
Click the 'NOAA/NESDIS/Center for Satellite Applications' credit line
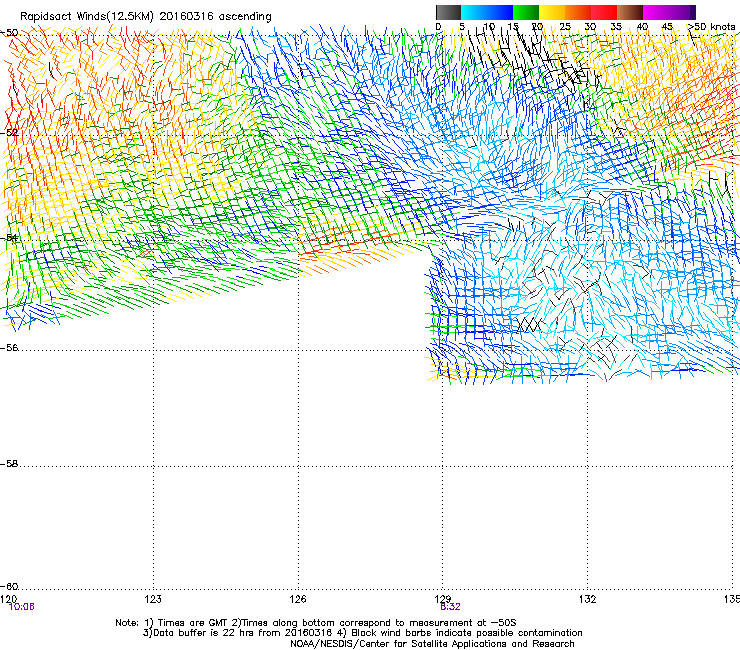pyautogui.click(x=432, y=644)
